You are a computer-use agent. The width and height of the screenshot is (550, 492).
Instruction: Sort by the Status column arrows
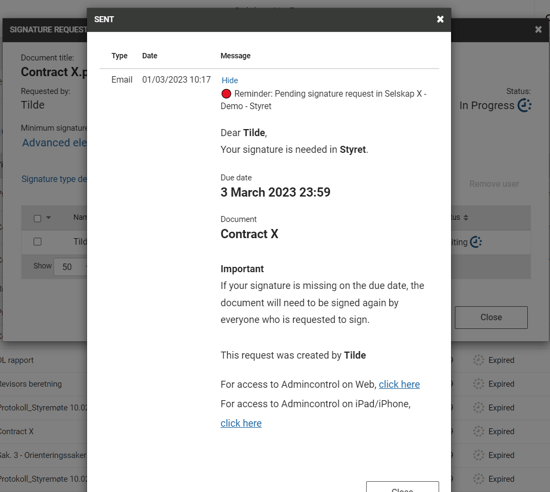(x=466, y=217)
